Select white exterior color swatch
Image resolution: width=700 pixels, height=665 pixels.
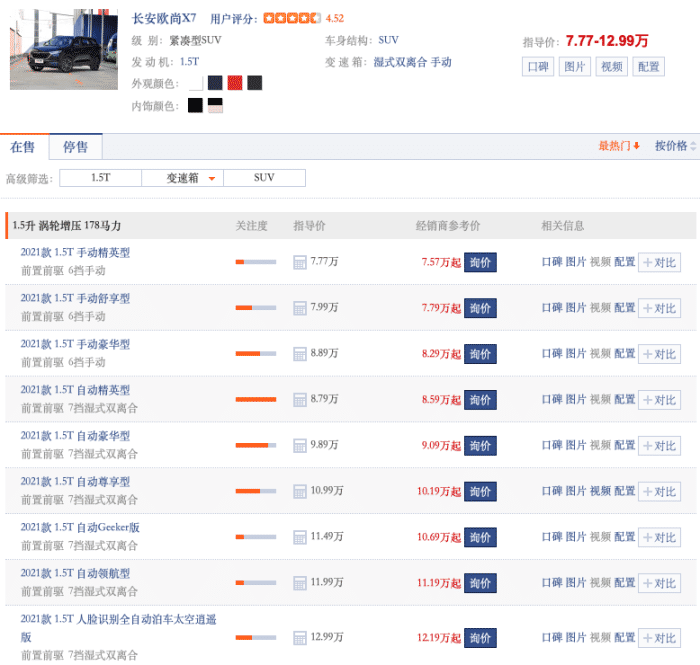click(x=196, y=83)
